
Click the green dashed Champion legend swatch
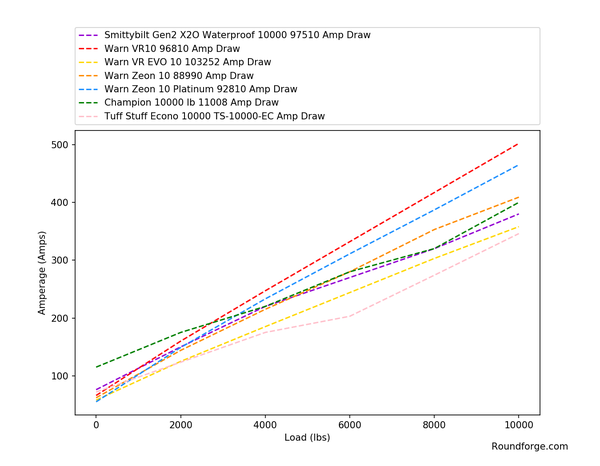pos(89,102)
